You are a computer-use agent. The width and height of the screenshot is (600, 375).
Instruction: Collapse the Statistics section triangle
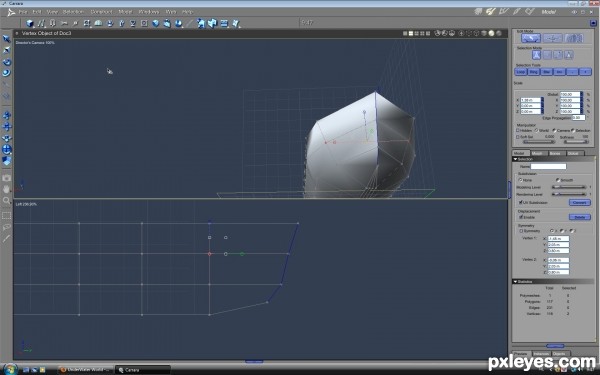(x=515, y=281)
